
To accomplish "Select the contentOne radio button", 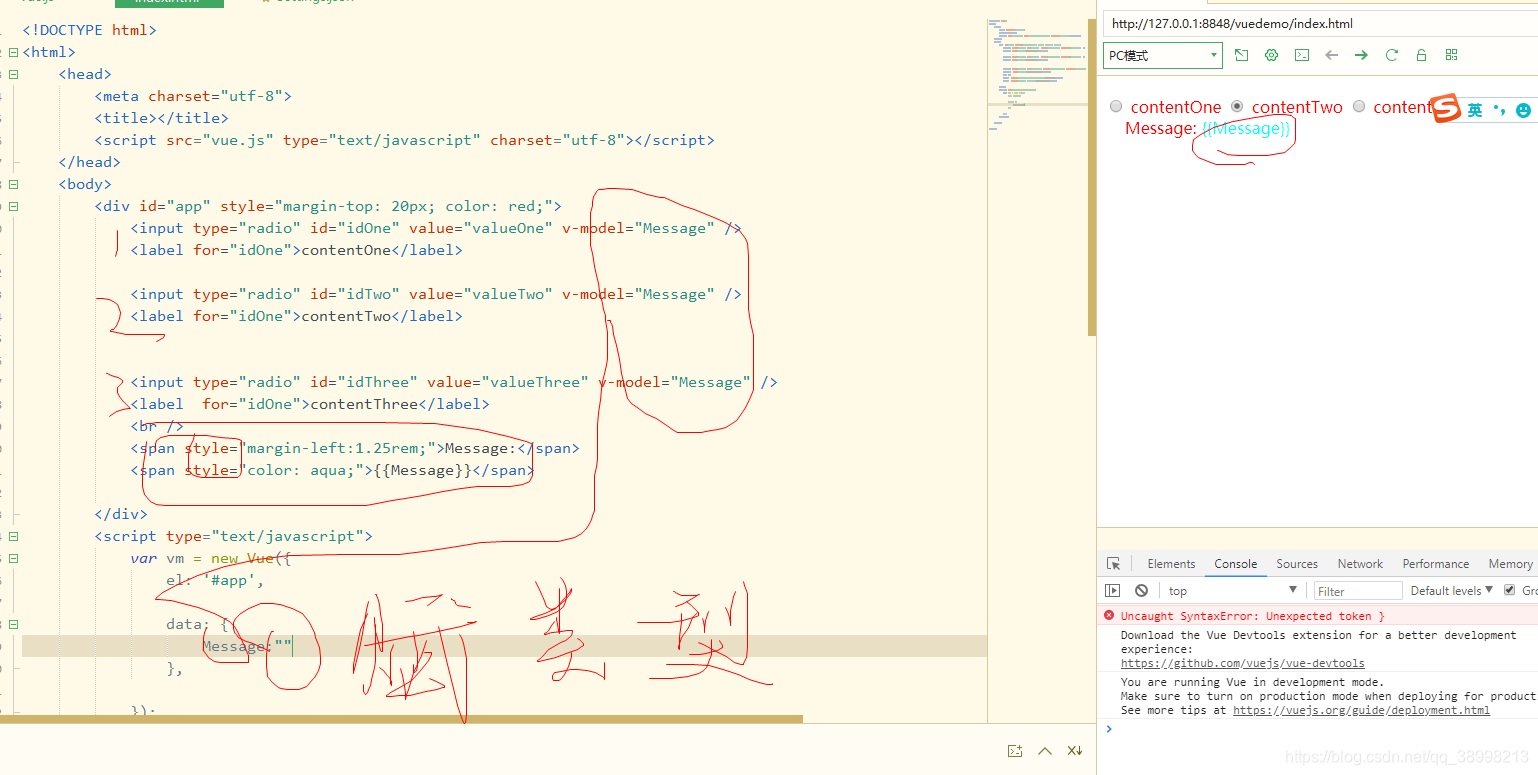I will click(x=1116, y=106).
